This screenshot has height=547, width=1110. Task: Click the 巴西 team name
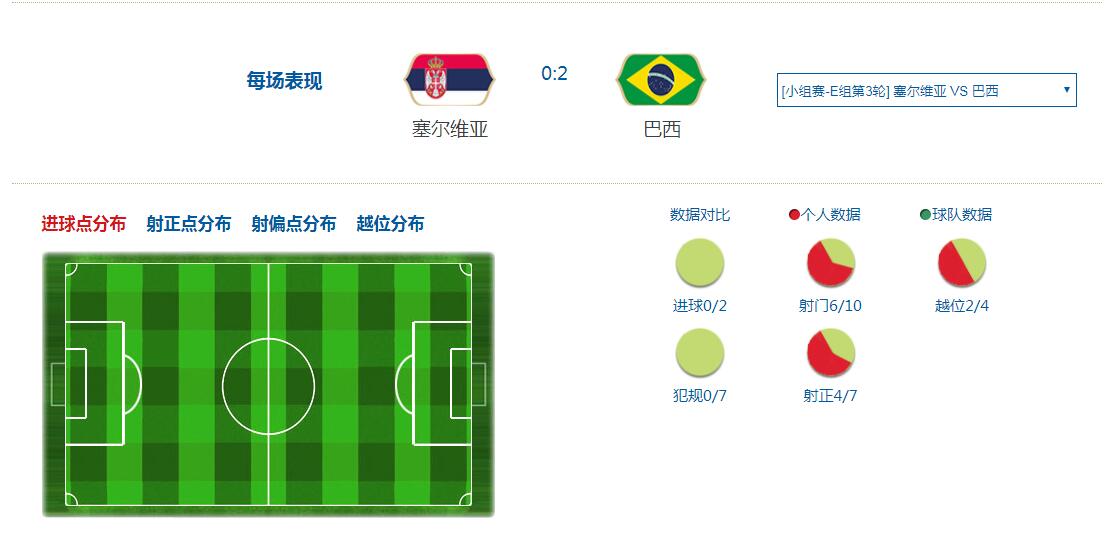(x=662, y=129)
